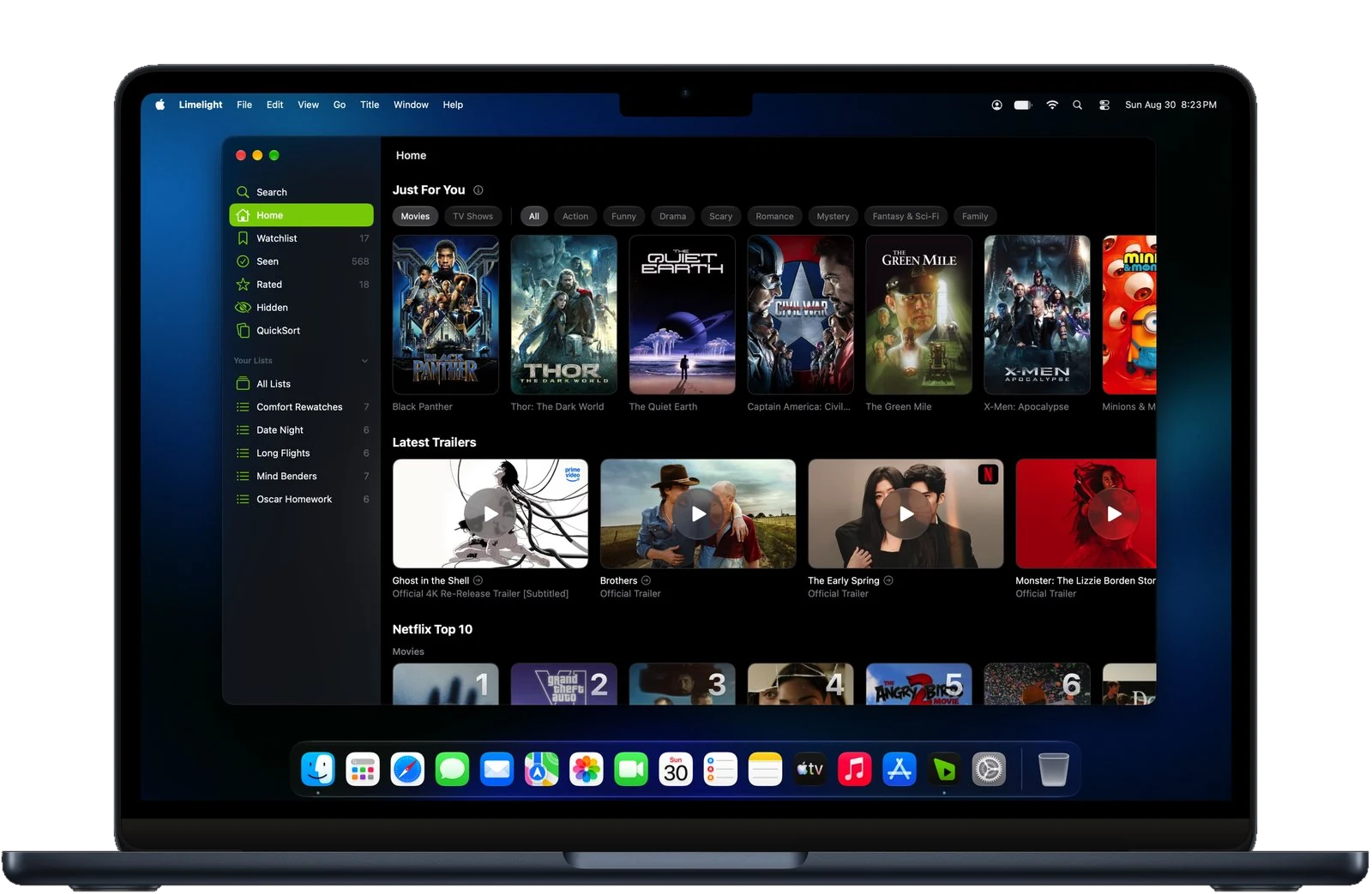Click the All Lists stack icon

point(243,384)
